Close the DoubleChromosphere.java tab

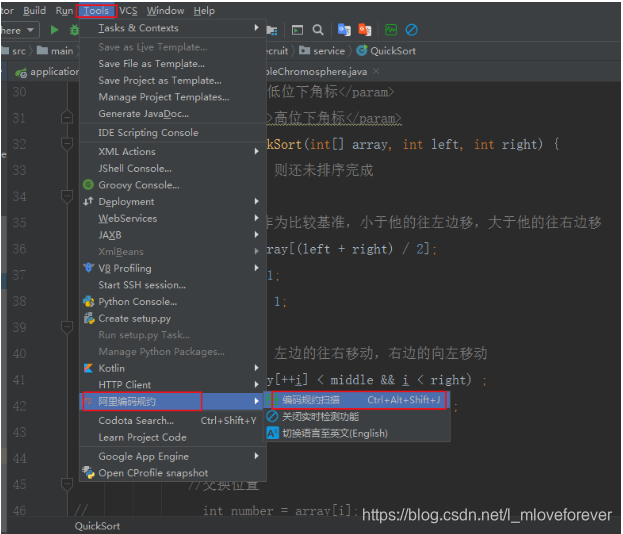[x=376, y=71]
